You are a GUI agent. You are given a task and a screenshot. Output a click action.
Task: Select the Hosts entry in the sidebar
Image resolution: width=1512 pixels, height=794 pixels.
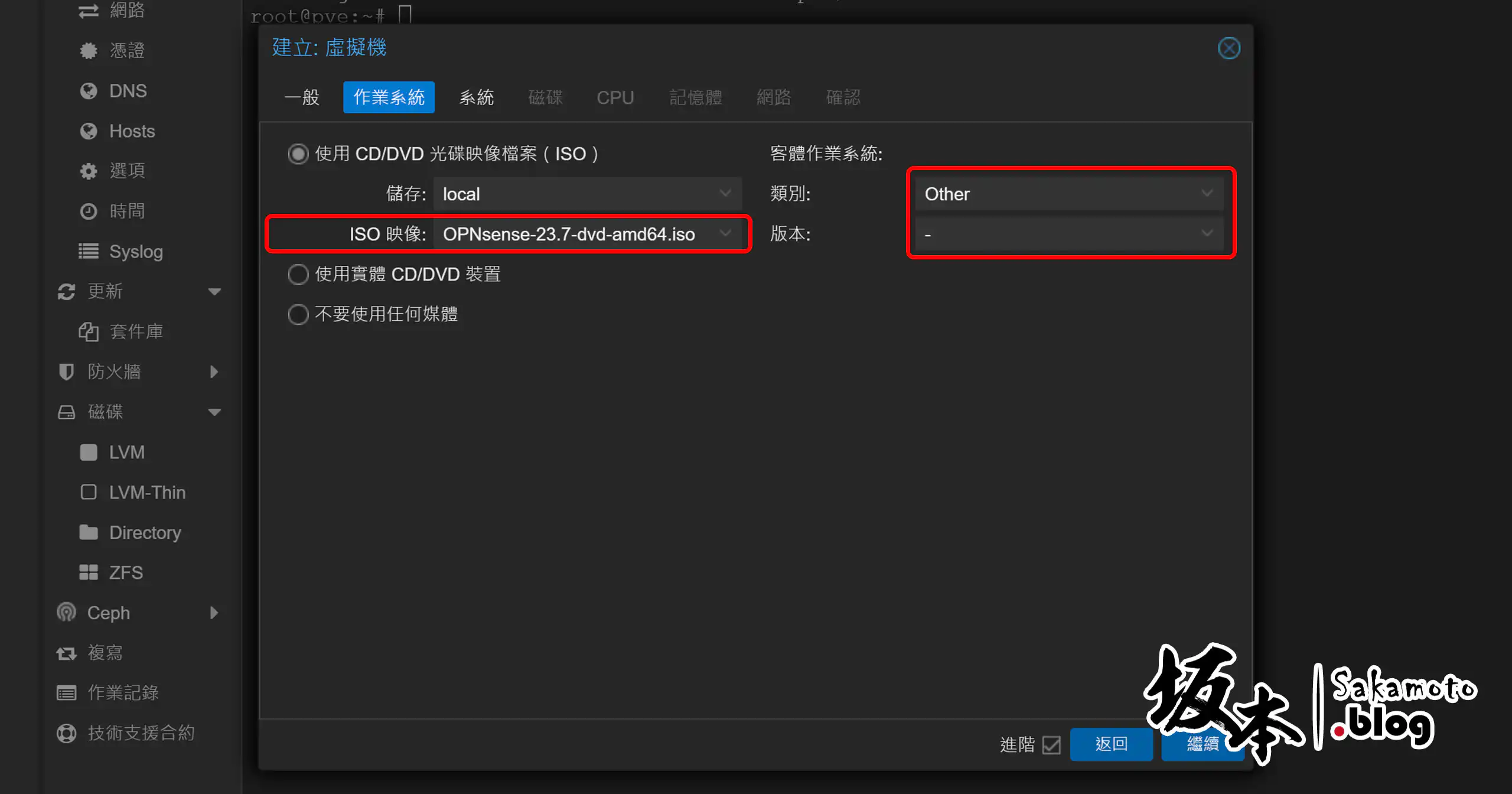(x=131, y=131)
